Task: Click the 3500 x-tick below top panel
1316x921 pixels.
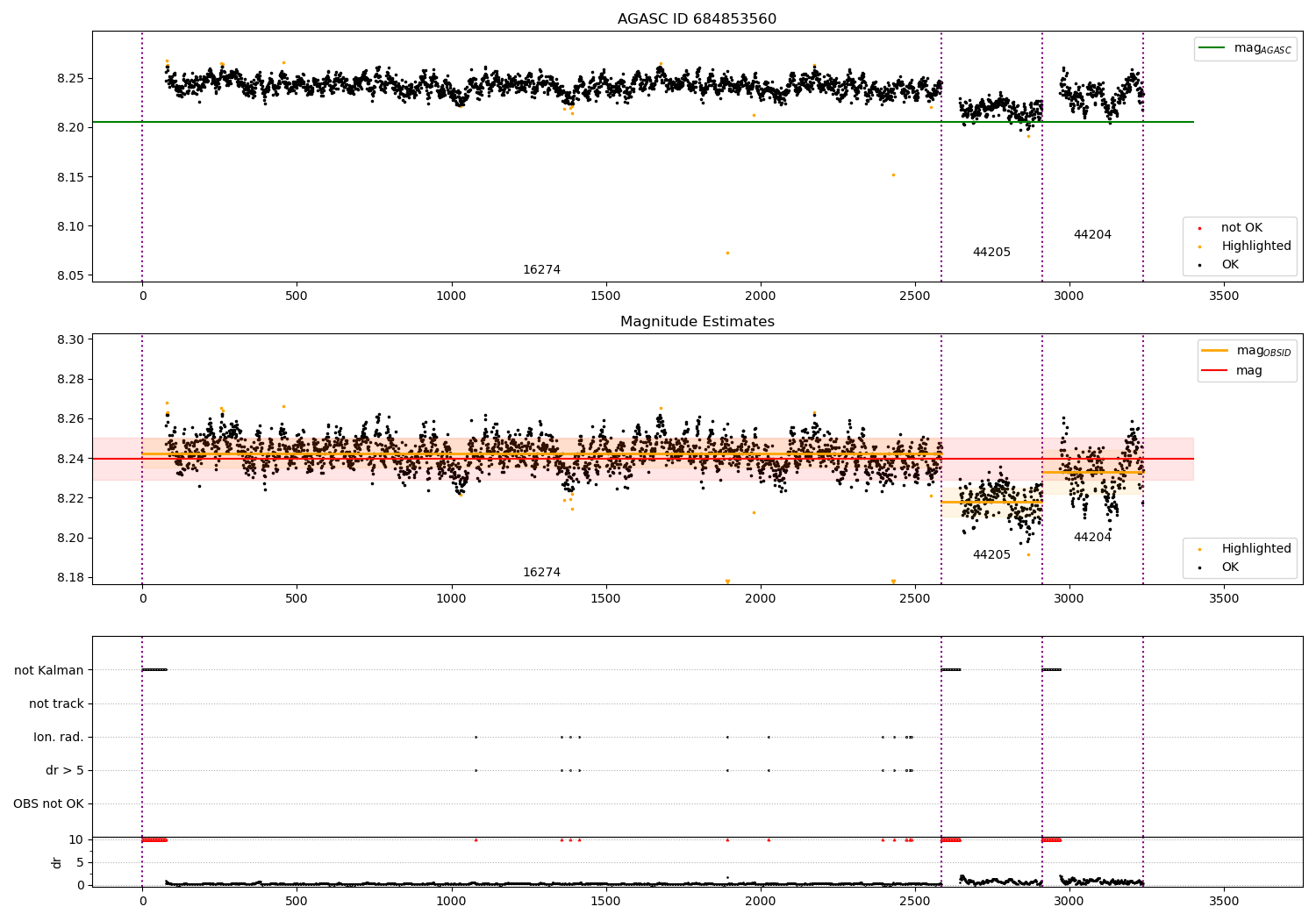Action: (1224, 296)
